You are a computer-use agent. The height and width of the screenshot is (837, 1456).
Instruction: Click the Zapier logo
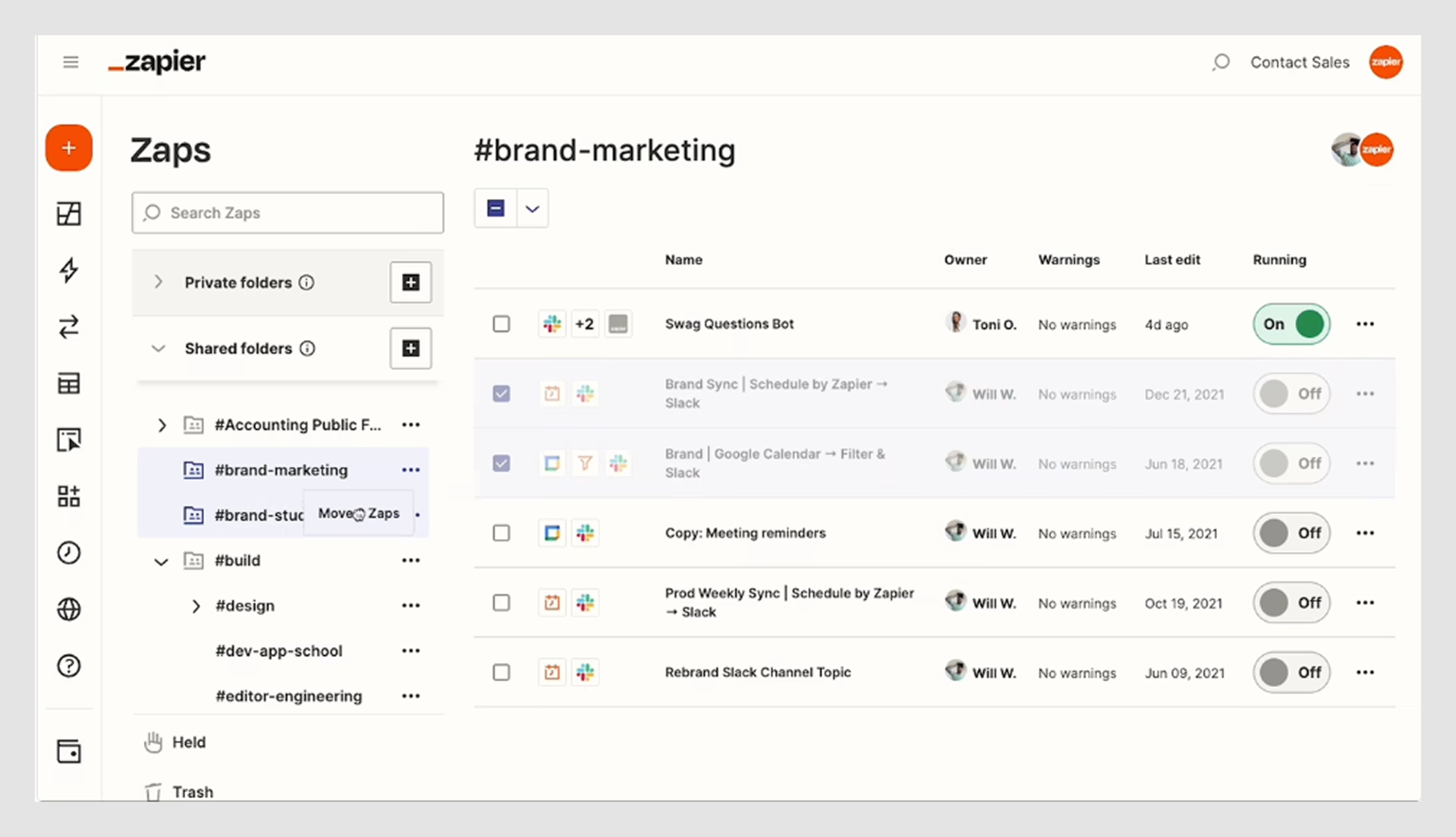pyautogui.click(x=157, y=62)
